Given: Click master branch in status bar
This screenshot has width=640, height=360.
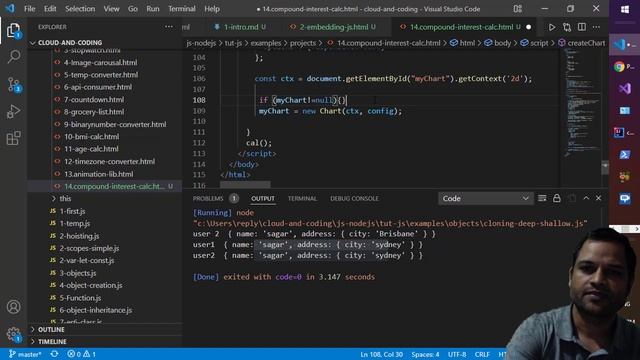Looking at the screenshot, I should point(25,354).
